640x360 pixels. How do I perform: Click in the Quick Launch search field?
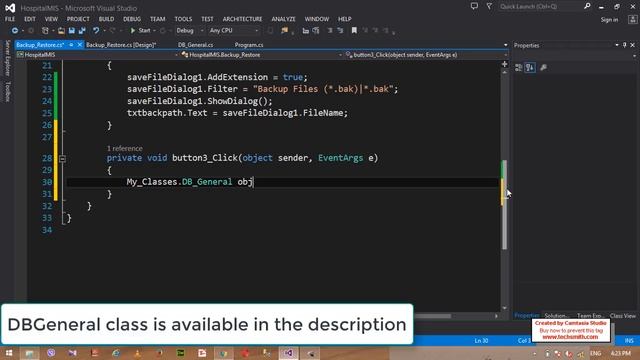(x=540, y=6)
